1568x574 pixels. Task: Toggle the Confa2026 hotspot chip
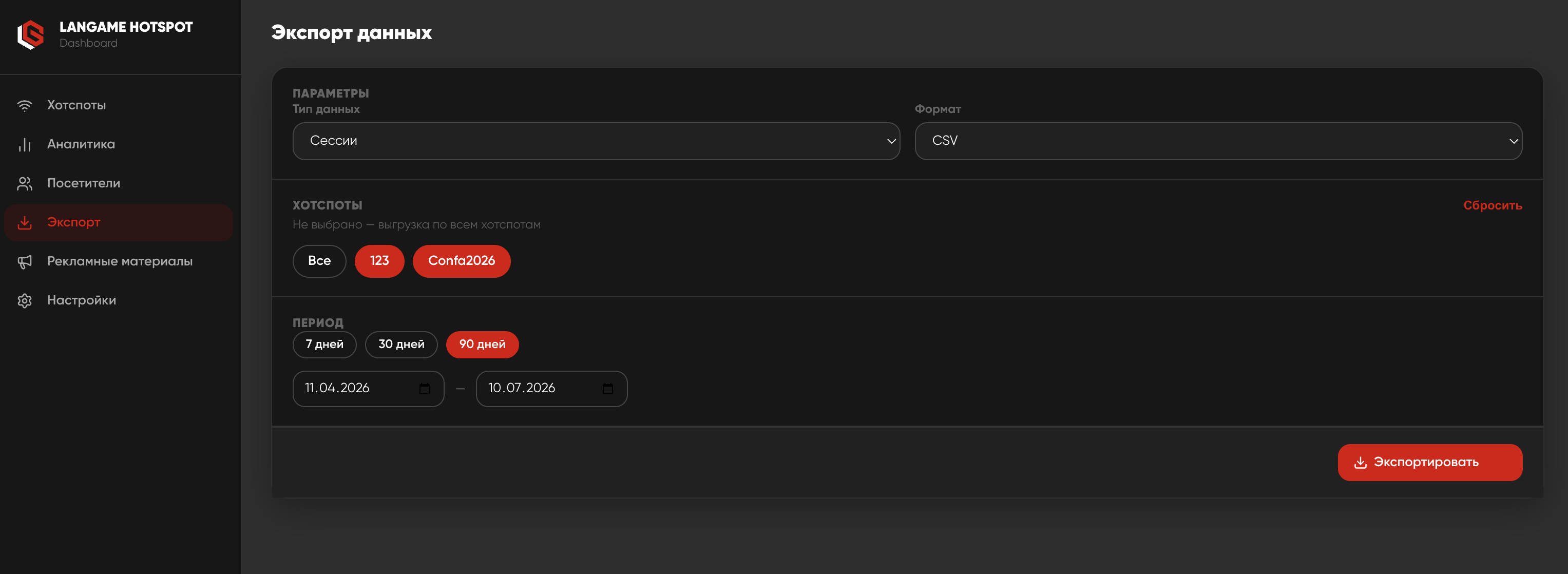pos(462,260)
